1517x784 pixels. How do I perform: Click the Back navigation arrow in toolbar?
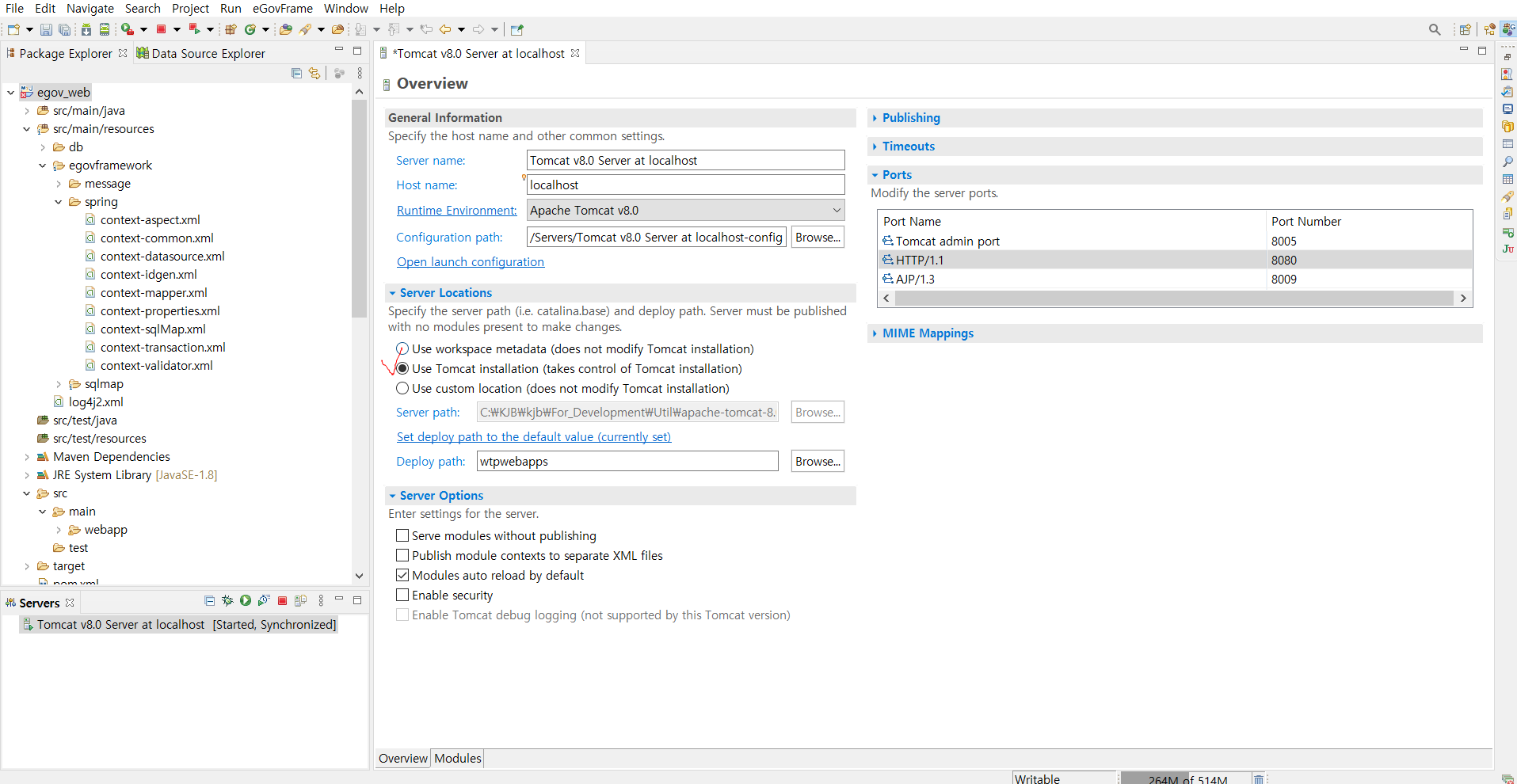pos(445,29)
